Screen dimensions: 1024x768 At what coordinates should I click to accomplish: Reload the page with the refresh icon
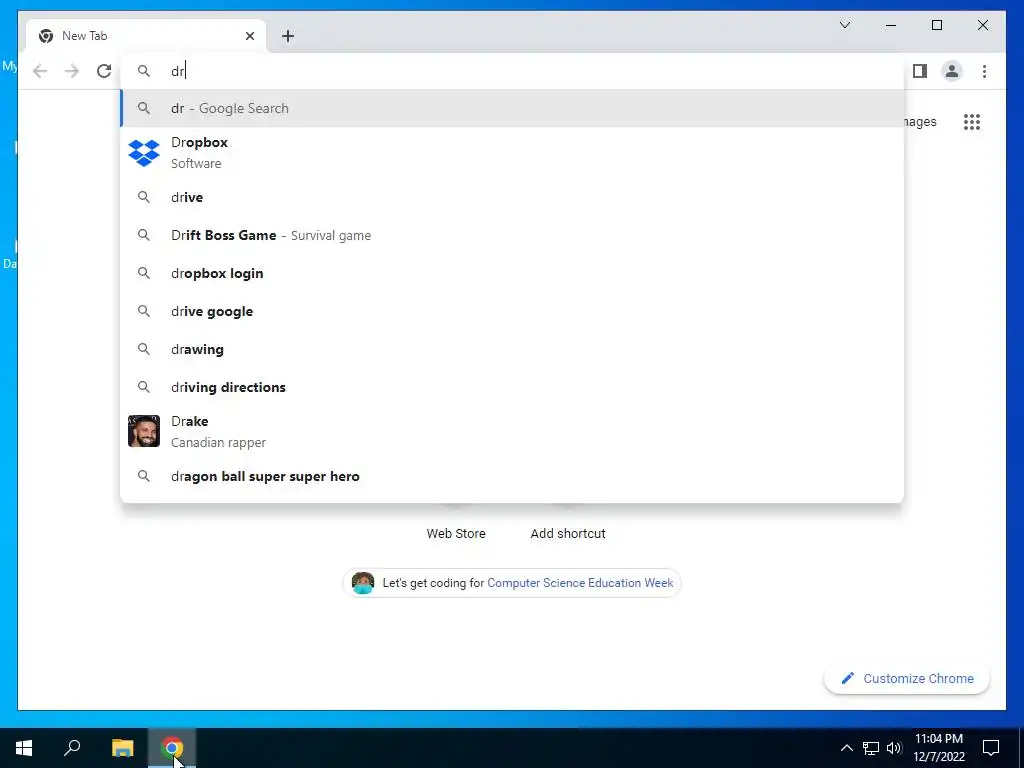pyautogui.click(x=104, y=71)
